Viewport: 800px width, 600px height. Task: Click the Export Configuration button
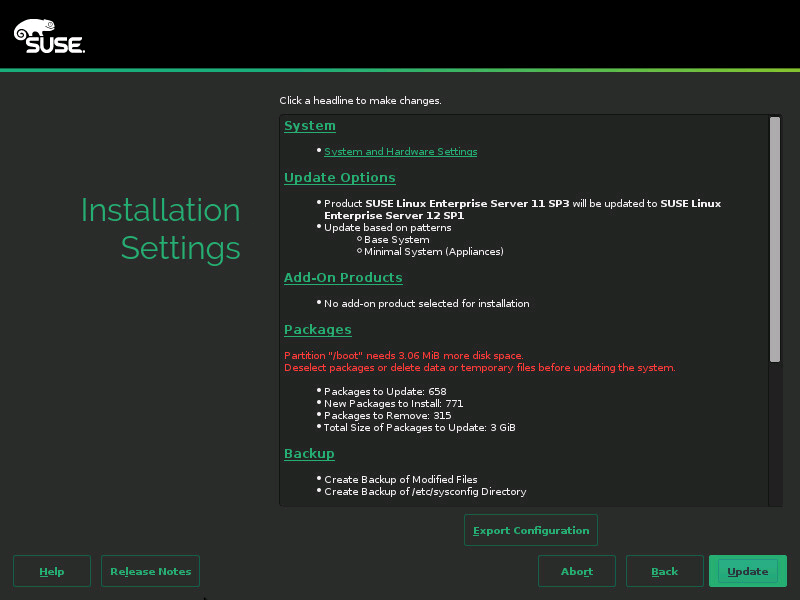pos(530,530)
